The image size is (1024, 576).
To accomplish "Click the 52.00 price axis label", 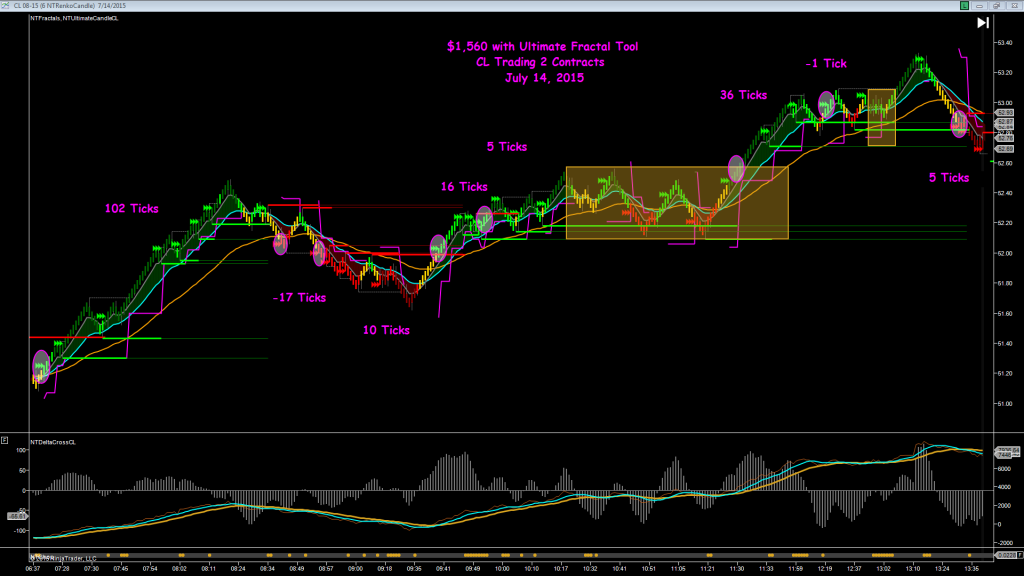I will click(1004, 253).
